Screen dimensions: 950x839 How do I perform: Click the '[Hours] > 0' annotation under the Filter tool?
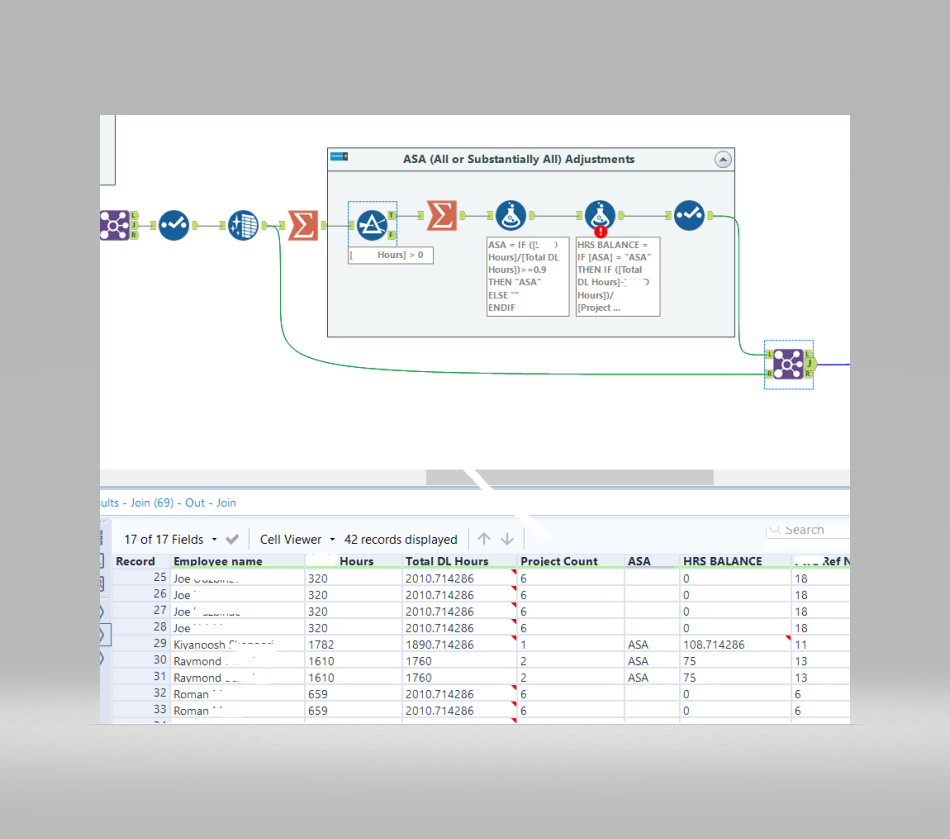(x=390, y=255)
